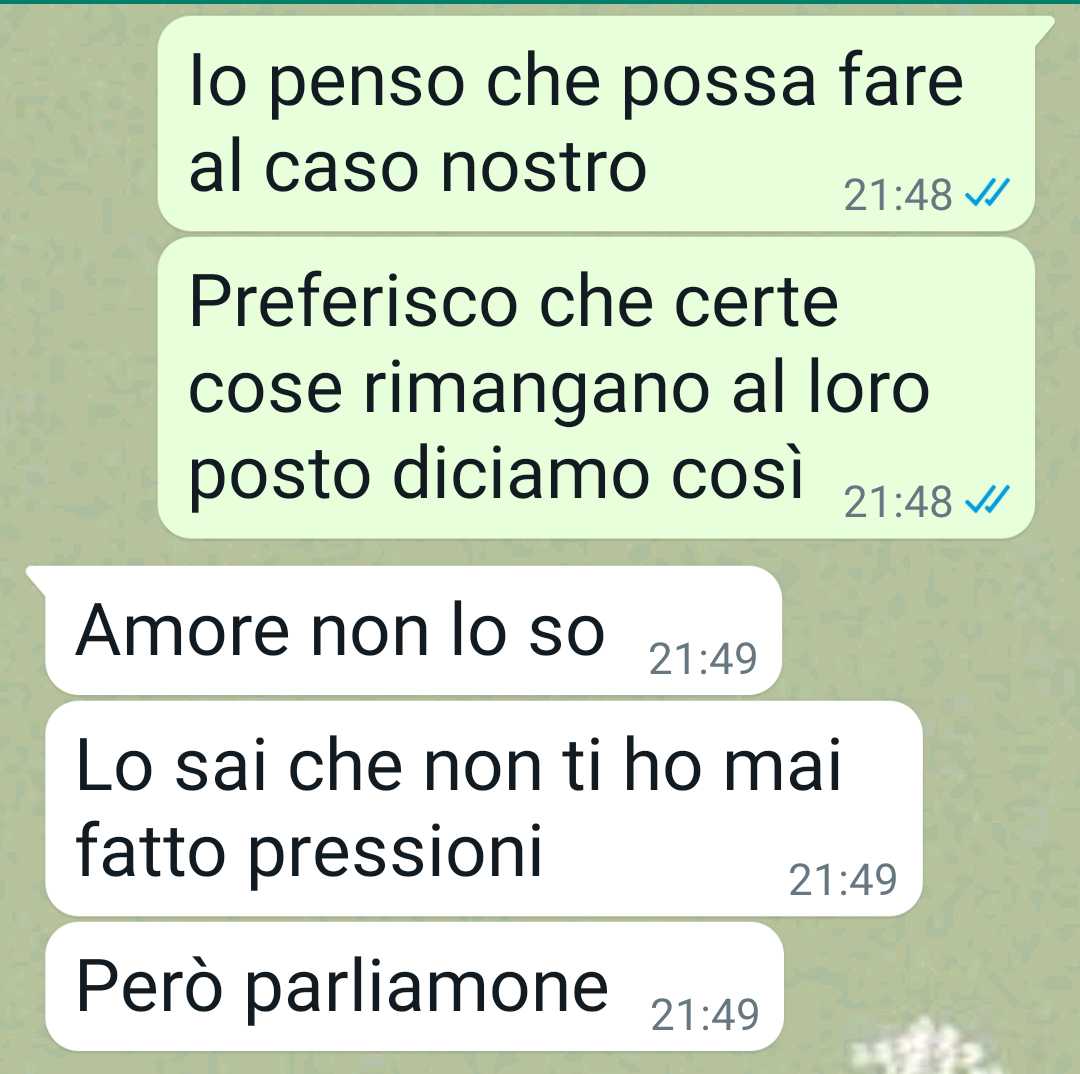
Task: Select the message "Io penso che possa fare"
Action: pos(596,123)
